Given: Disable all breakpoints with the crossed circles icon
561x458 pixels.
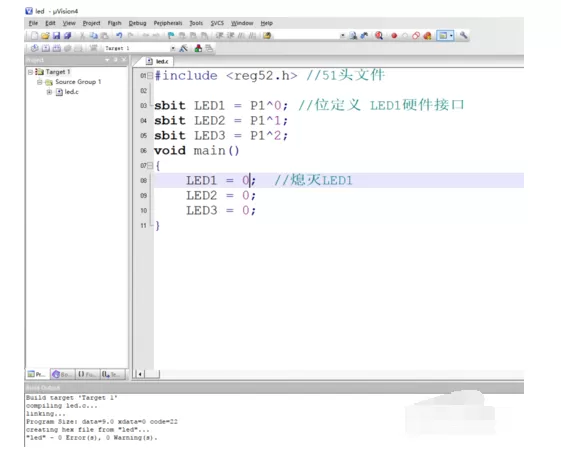Looking at the screenshot, I should click(x=416, y=35).
